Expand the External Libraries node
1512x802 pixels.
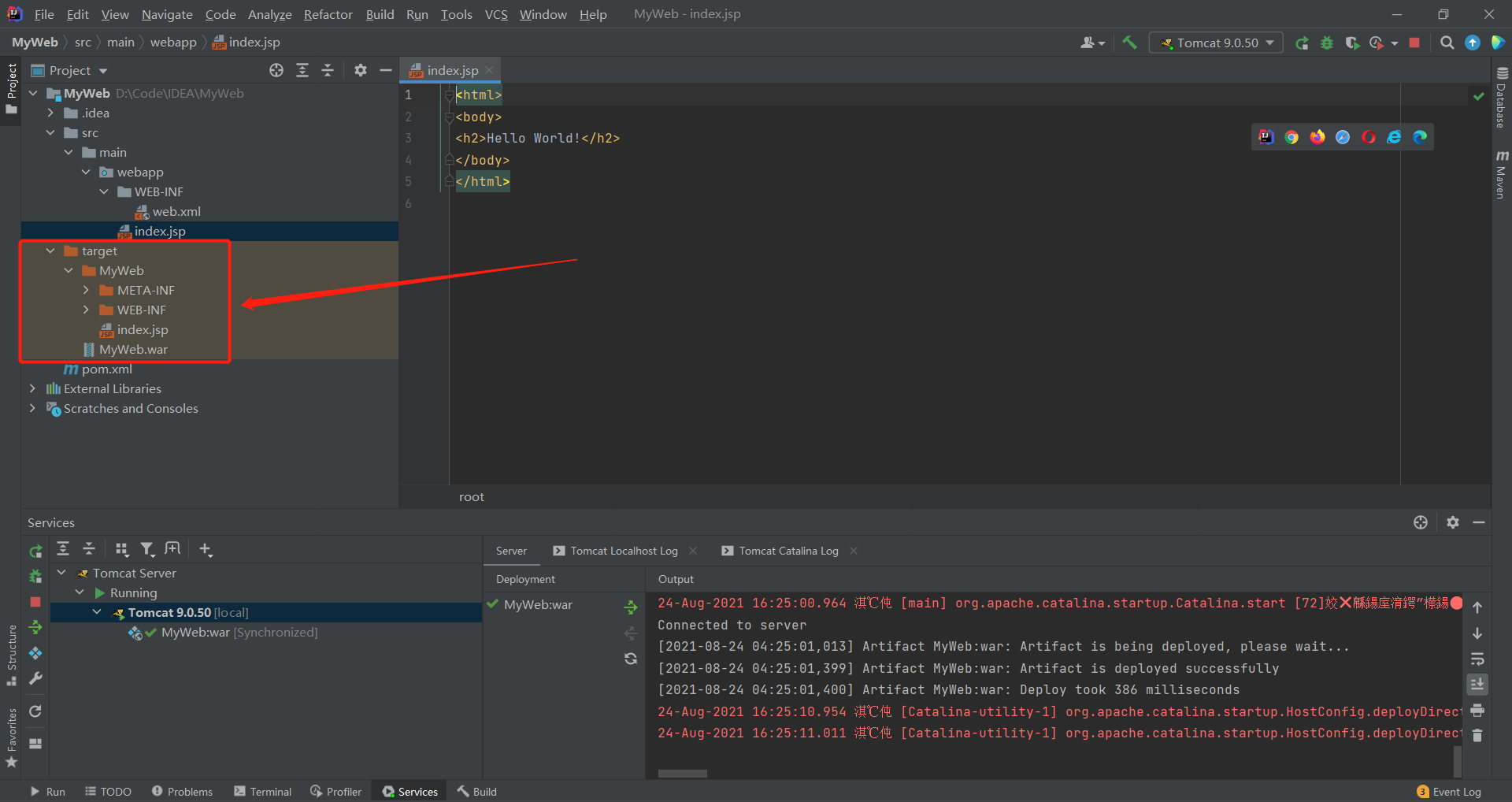click(32, 388)
